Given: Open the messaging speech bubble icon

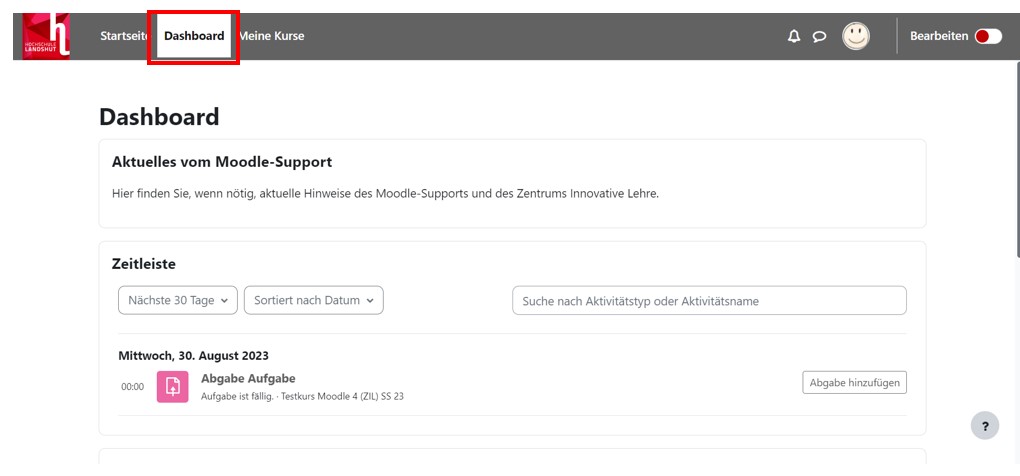Looking at the screenshot, I should coord(819,37).
